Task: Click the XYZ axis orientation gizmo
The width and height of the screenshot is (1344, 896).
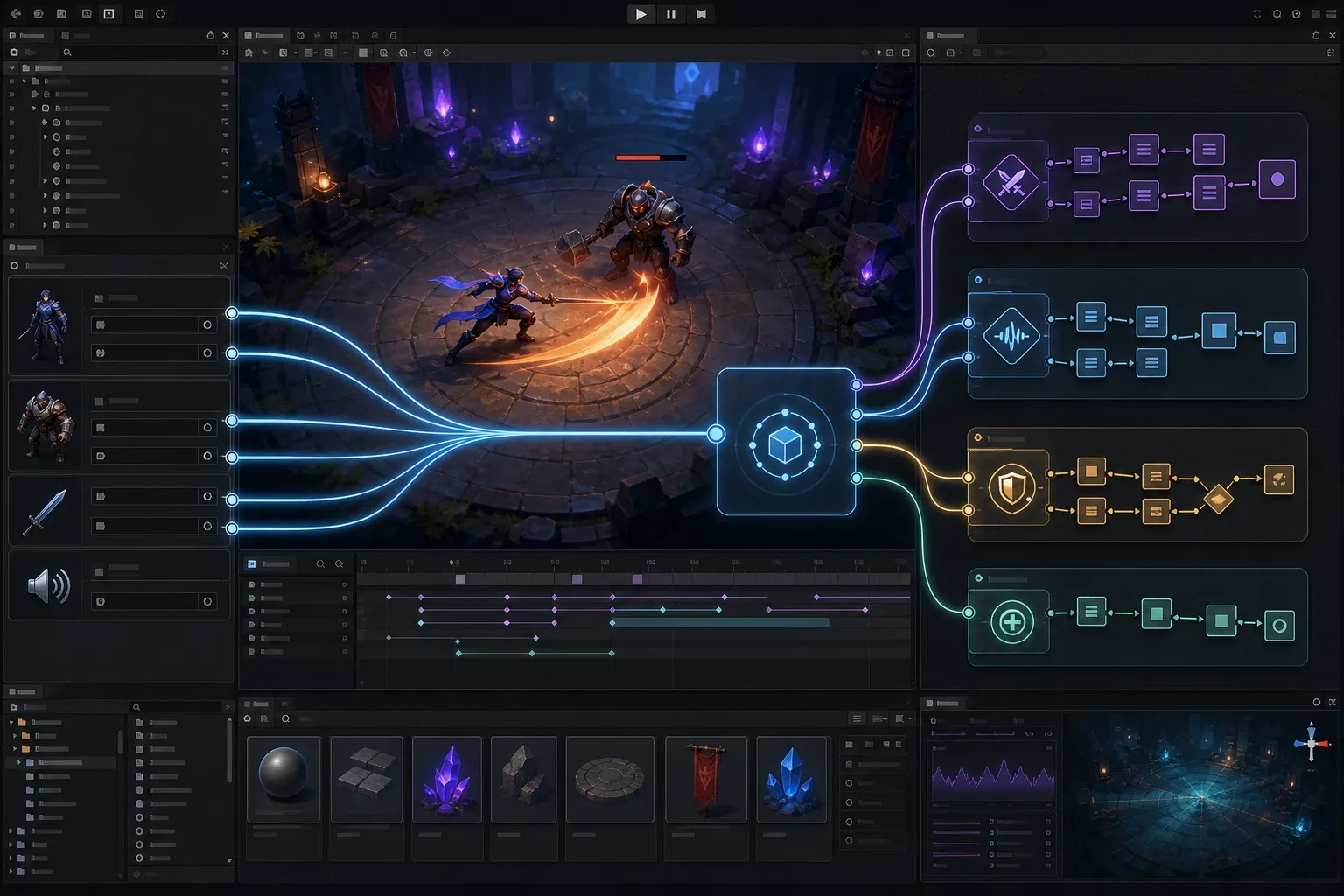Action: (x=1311, y=744)
